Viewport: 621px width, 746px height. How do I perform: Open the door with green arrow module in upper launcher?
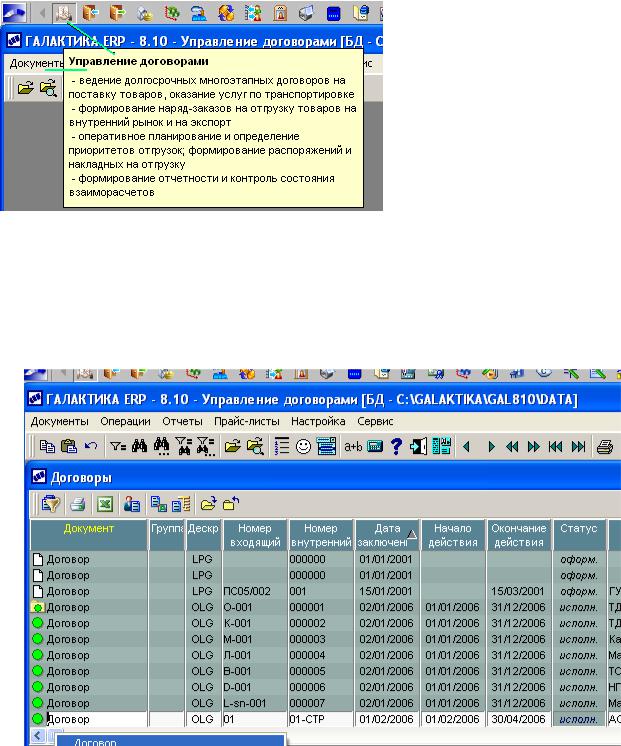coord(117,12)
